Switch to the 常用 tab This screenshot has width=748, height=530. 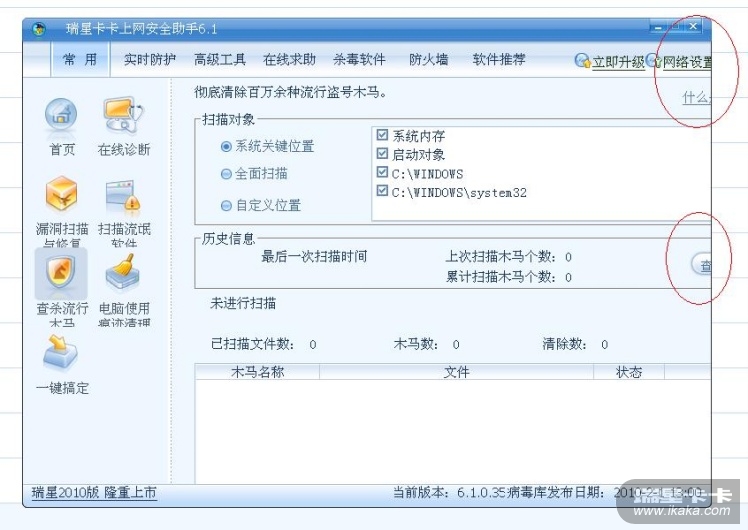coord(80,60)
